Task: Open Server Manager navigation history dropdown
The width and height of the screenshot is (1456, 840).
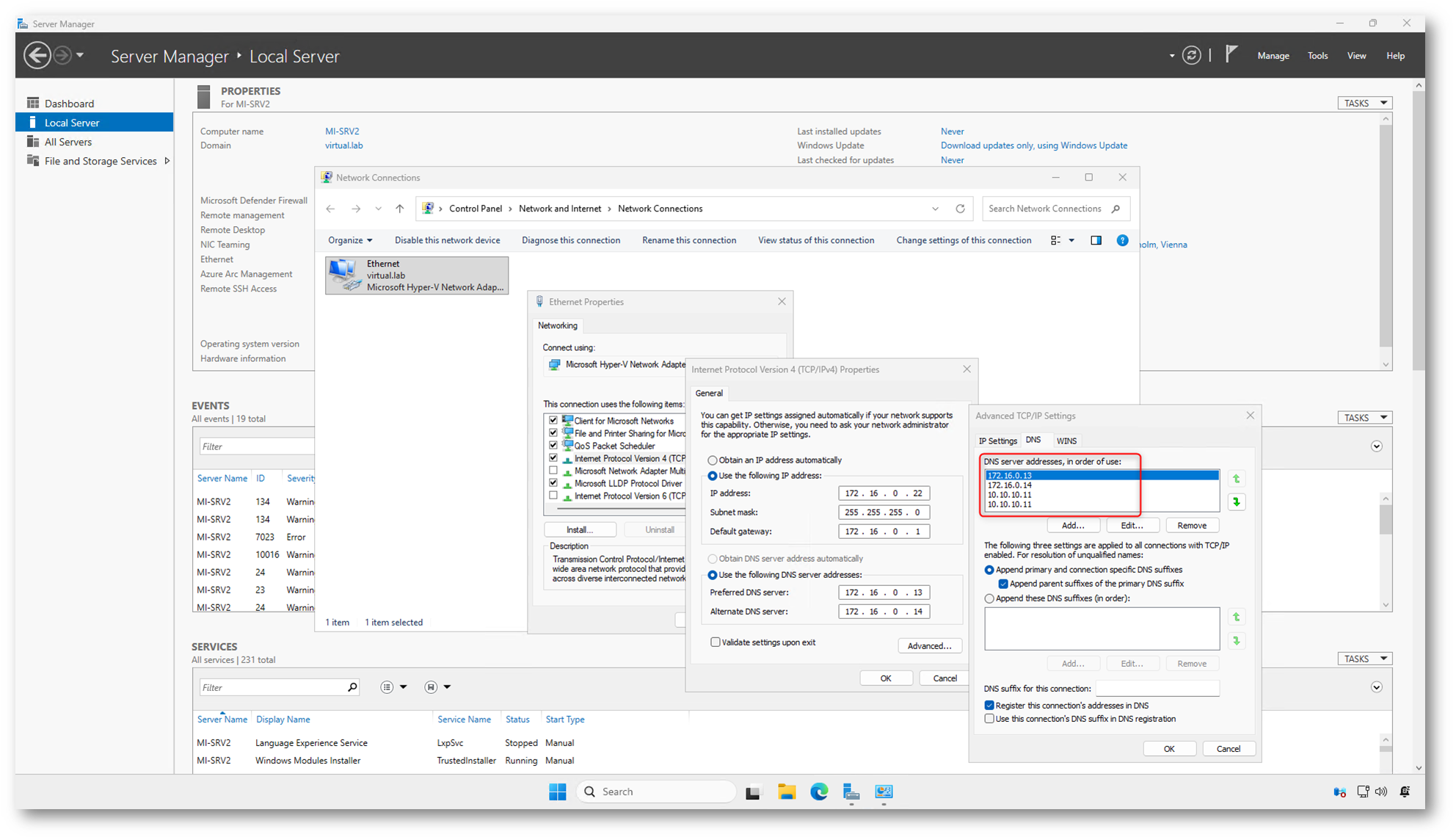Action: click(80, 56)
